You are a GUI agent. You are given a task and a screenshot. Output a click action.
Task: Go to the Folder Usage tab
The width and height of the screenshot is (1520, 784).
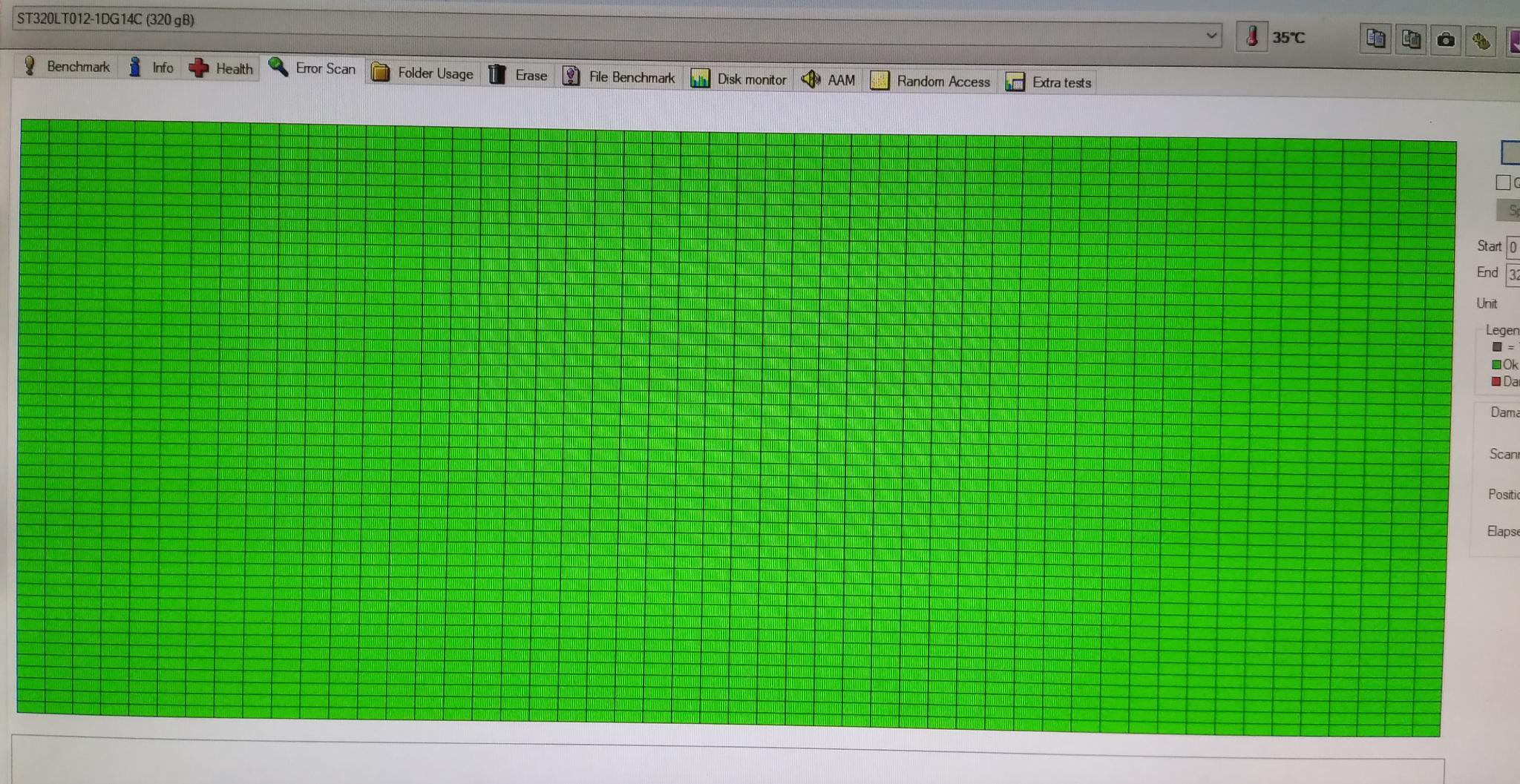pyautogui.click(x=422, y=73)
